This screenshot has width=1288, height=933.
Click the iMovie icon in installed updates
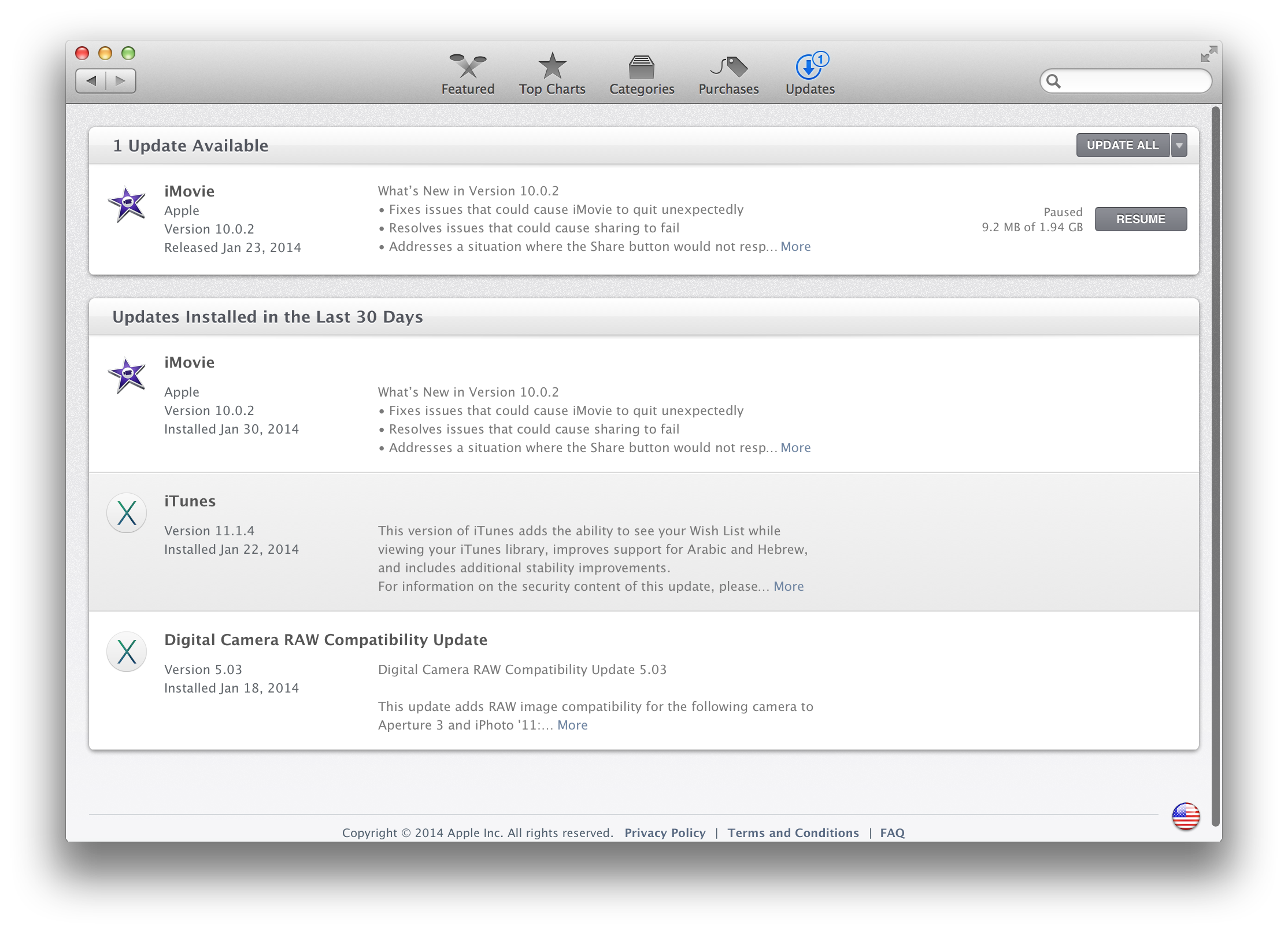coord(127,375)
